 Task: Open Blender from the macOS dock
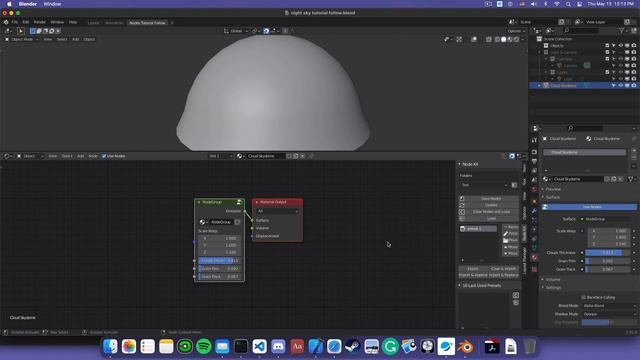tap(465, 347)
